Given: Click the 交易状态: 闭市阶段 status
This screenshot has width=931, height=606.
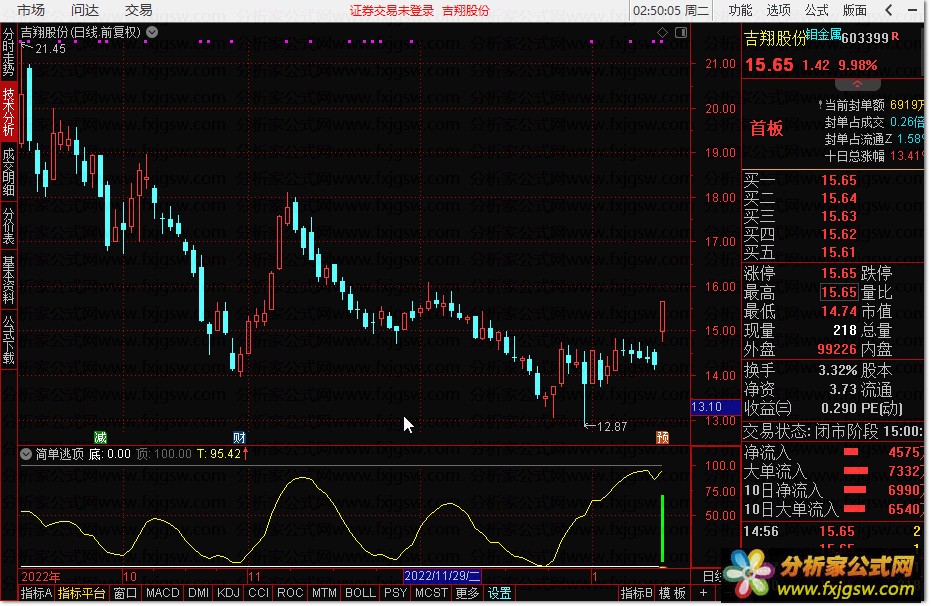Looking at the screenshot, I should (x=810, y=431).
